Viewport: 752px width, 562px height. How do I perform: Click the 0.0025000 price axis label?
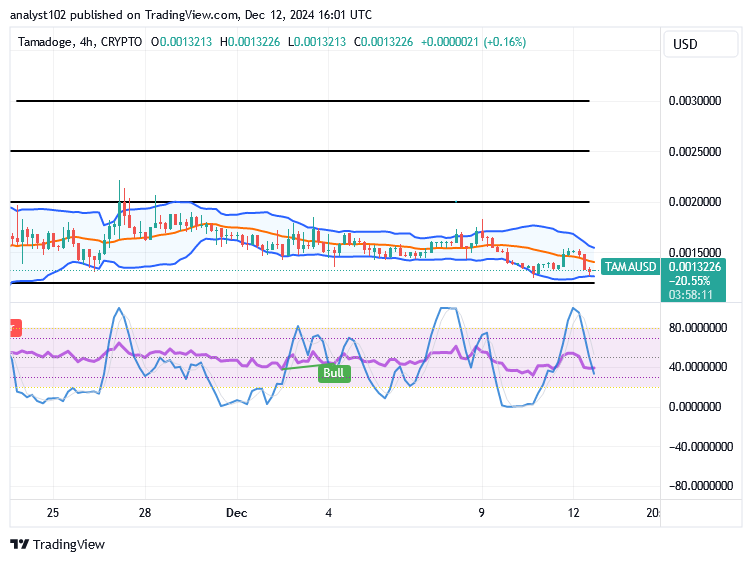coord(695,152)
